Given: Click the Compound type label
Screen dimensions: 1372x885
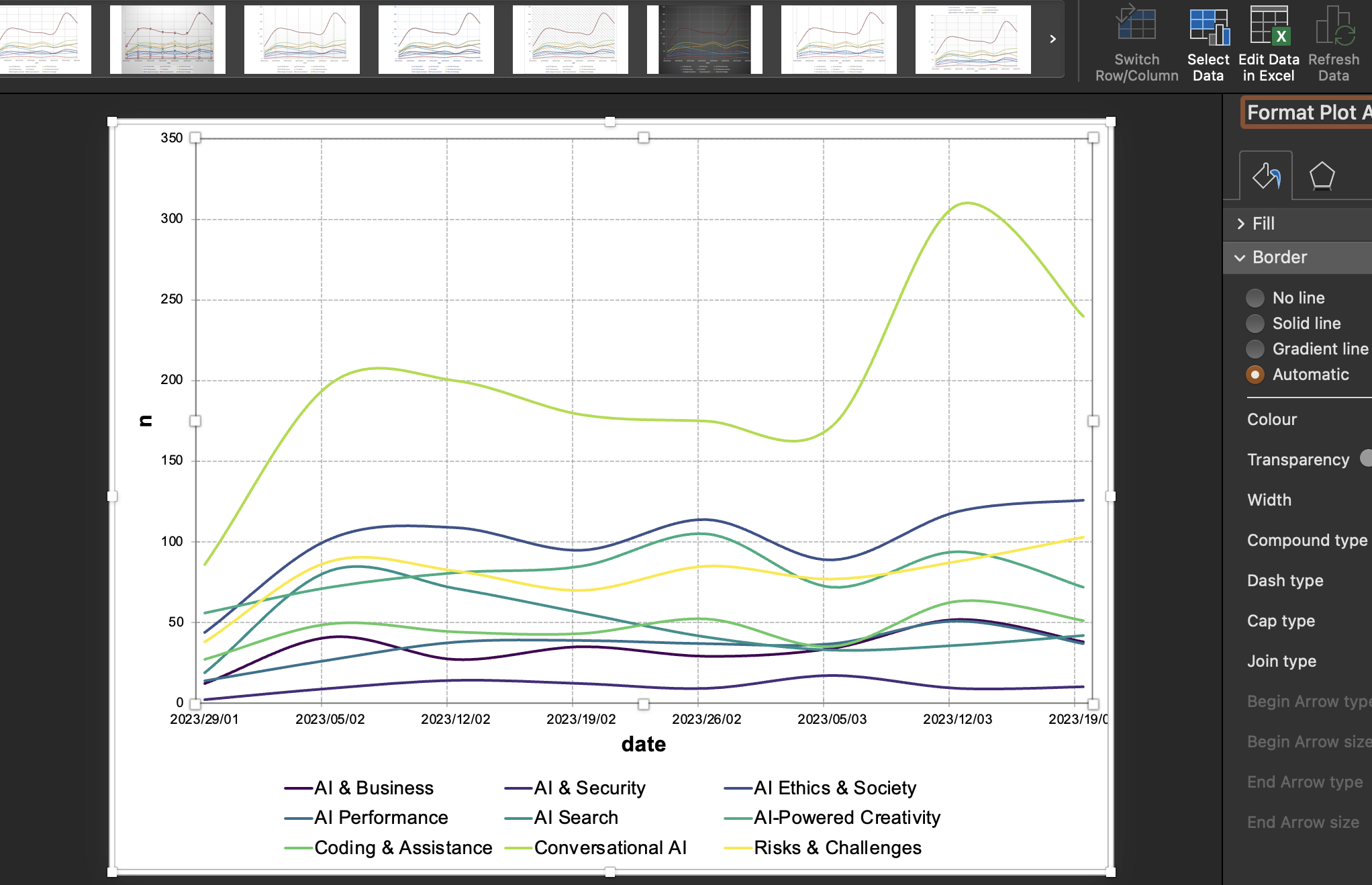Looking at the screenshot, I should [1307, 541].
